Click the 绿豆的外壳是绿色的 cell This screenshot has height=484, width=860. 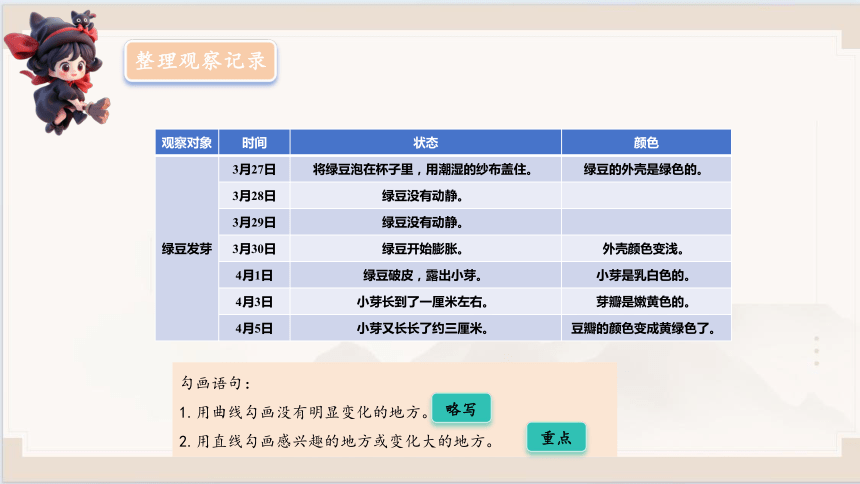[x=646, y=170]
